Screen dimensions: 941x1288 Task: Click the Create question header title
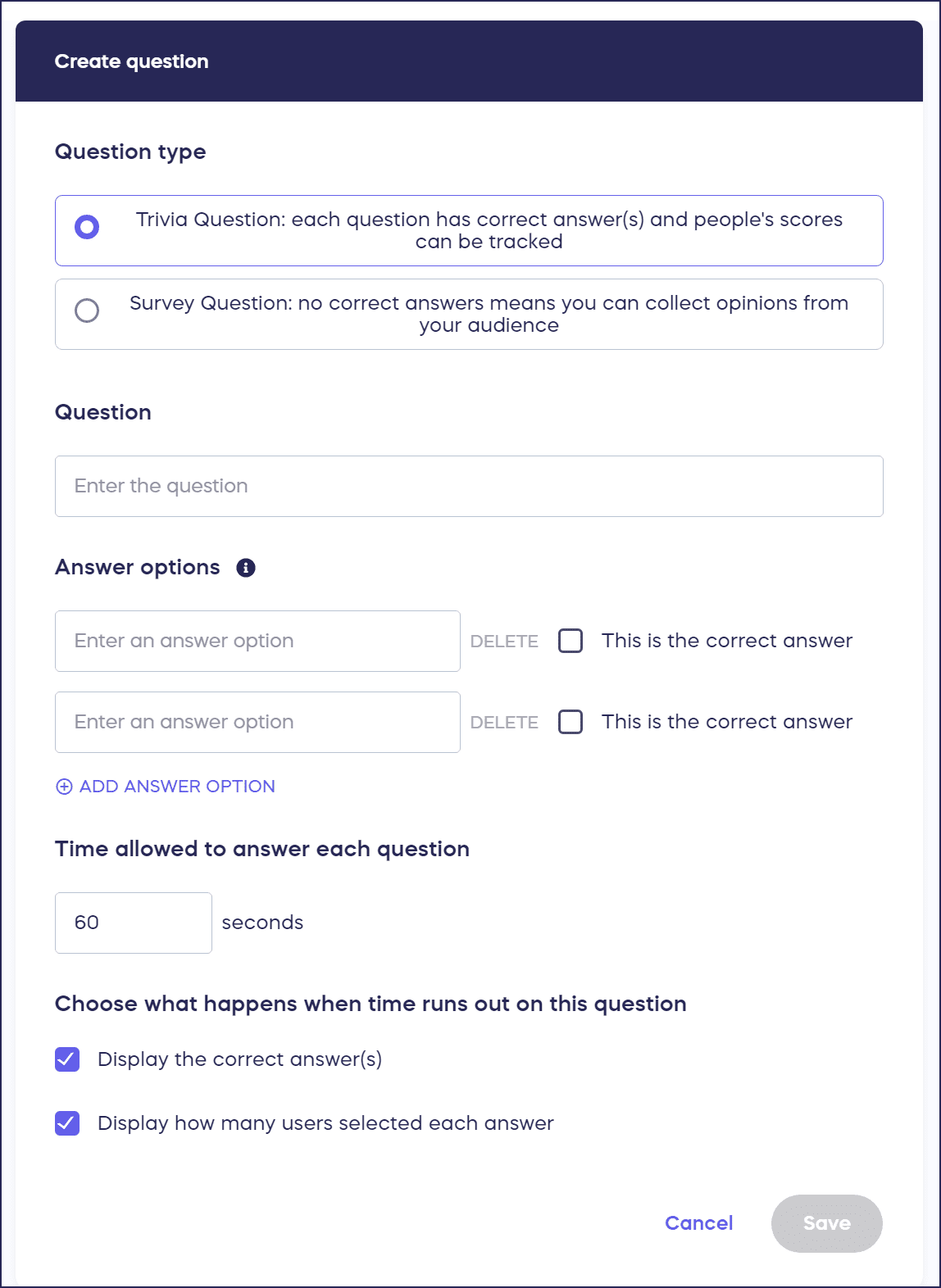(x=132, y=61)
